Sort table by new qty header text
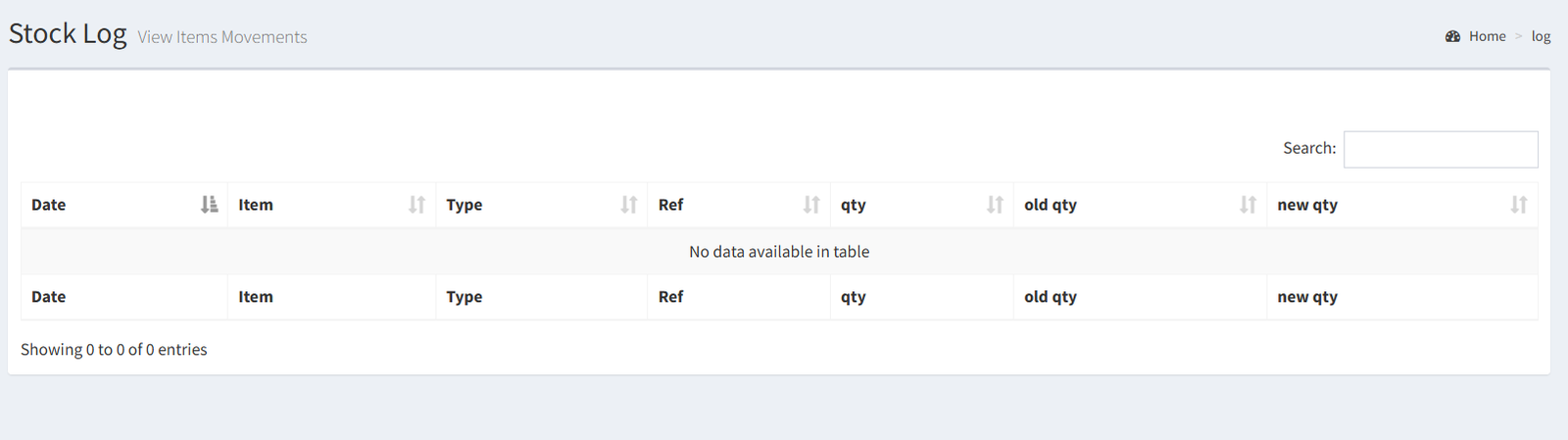The width and height of the screenshot is (1568, 440). click(1307, 205)
